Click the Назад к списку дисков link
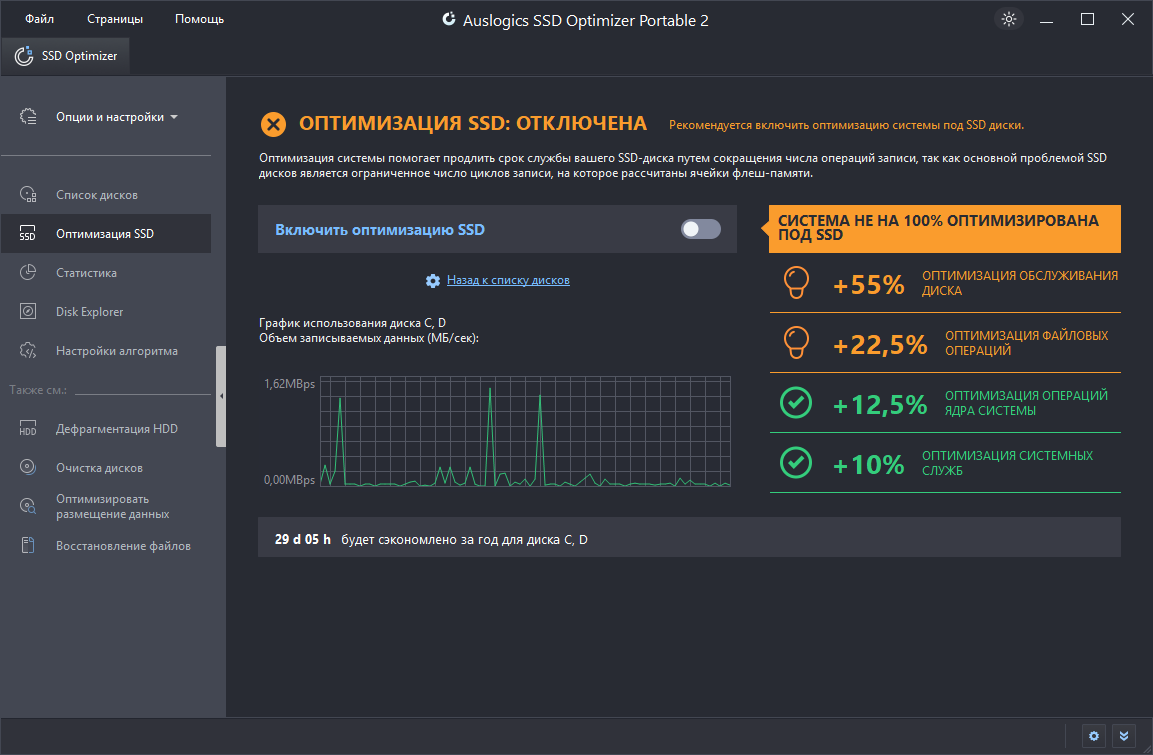This screenshot has height=755, width=1153. (x=508, y=280)
